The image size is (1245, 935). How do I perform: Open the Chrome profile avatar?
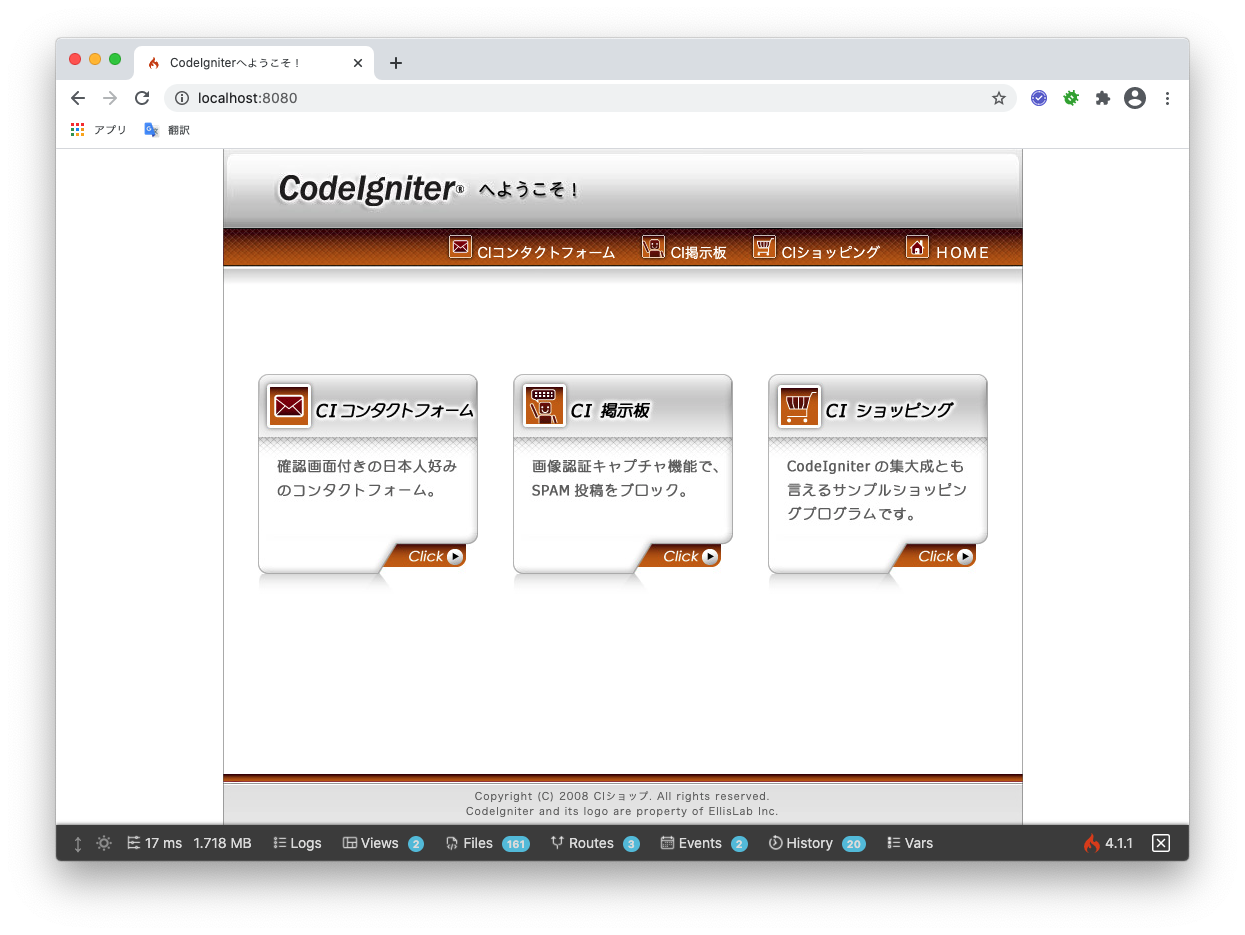point(1135,98)
